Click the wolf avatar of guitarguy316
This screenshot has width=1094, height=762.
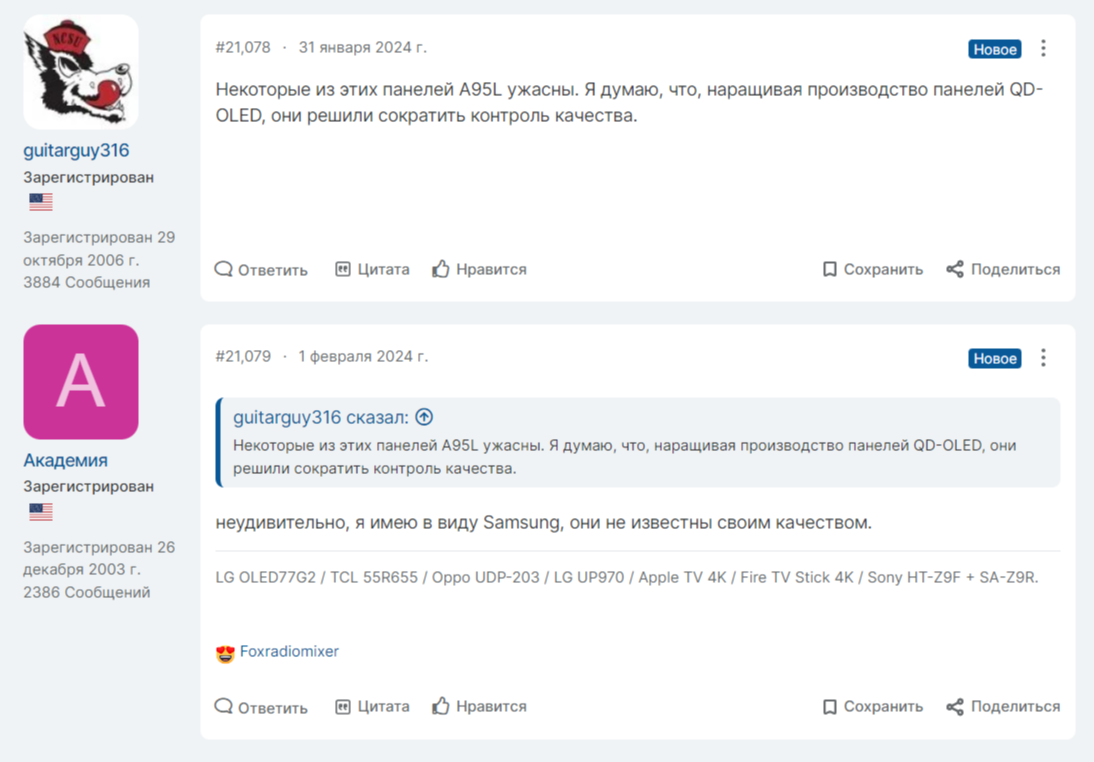click(80, 72)
